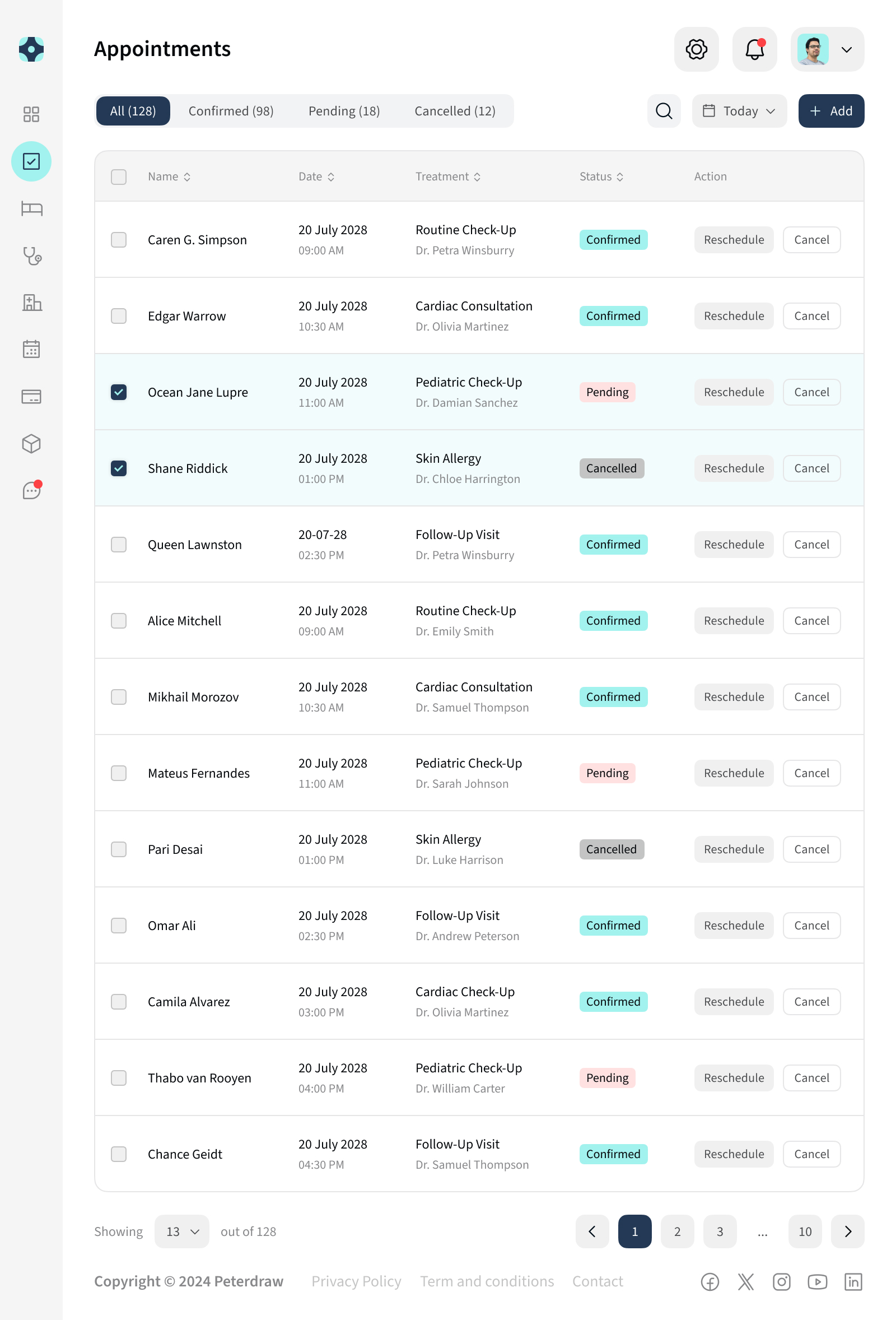The width and height of the screenshot is (896, 1320).
Task: Reschedule Mateus Fernandes's pediatric check-up
Action: [x=734, y=773]
